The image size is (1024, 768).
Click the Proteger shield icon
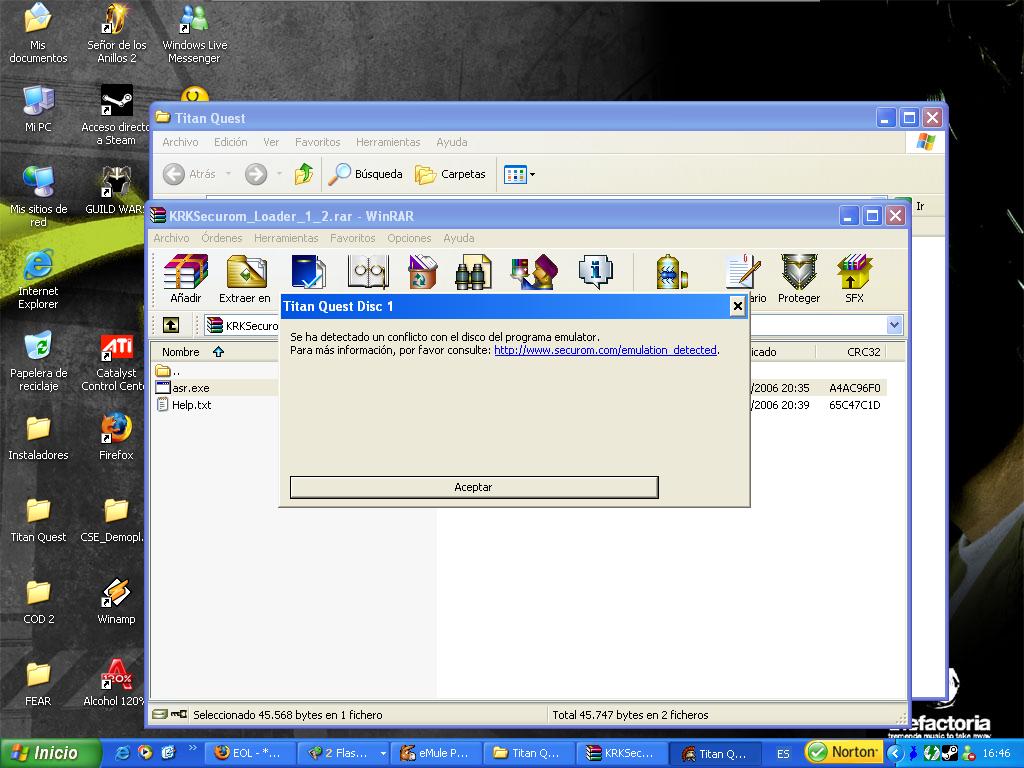coord(799,278)
